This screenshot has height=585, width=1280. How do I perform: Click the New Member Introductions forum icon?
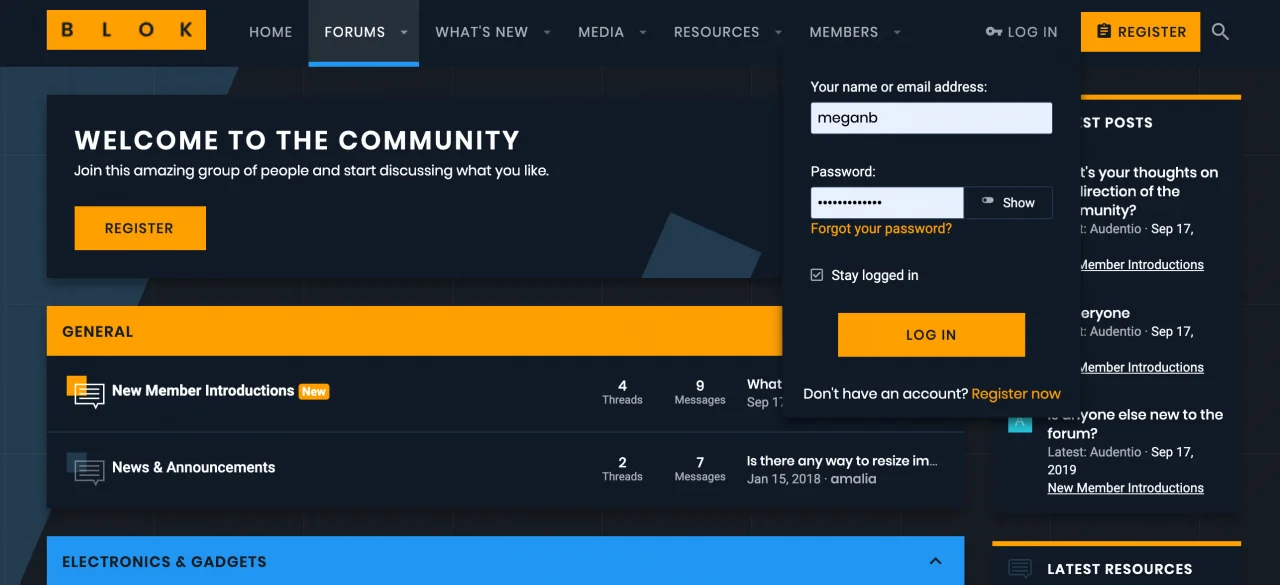pos(86,392)
